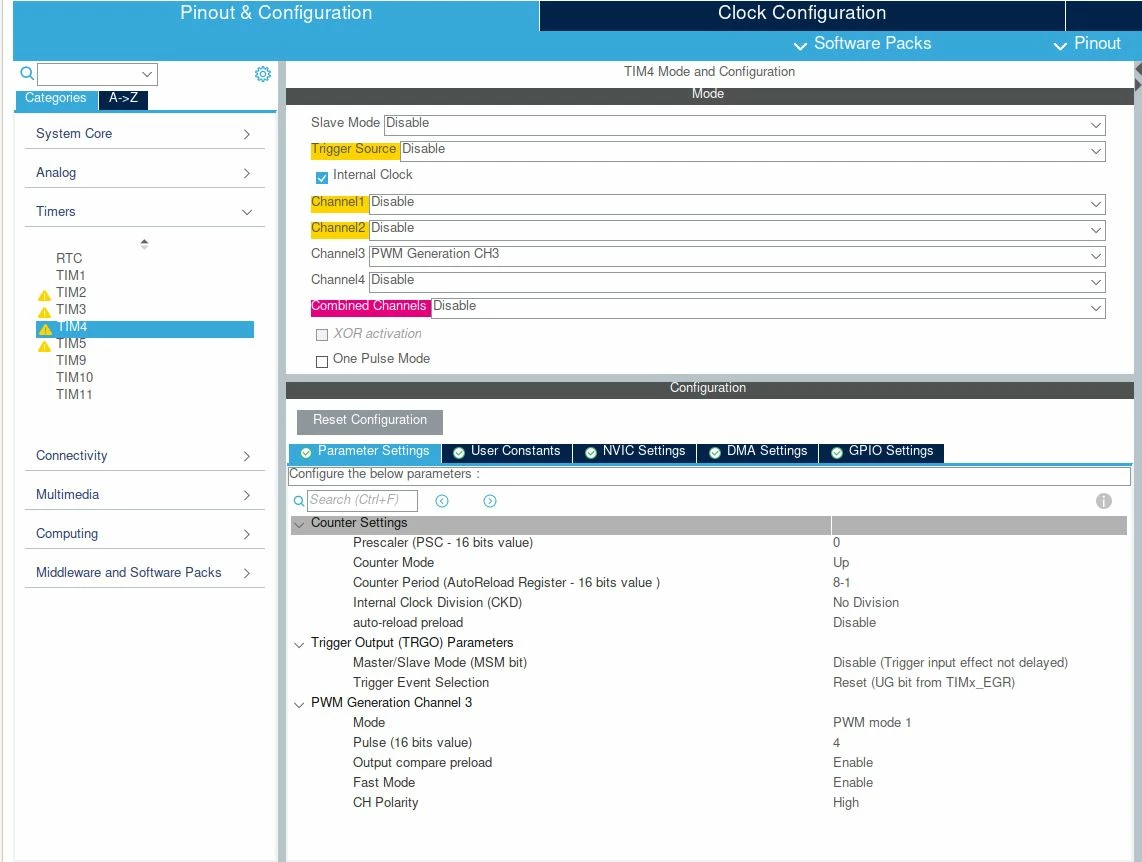Click the TIM2 warning triangle icon
This screenshot has height=862, width=1142.
(44, 295)
